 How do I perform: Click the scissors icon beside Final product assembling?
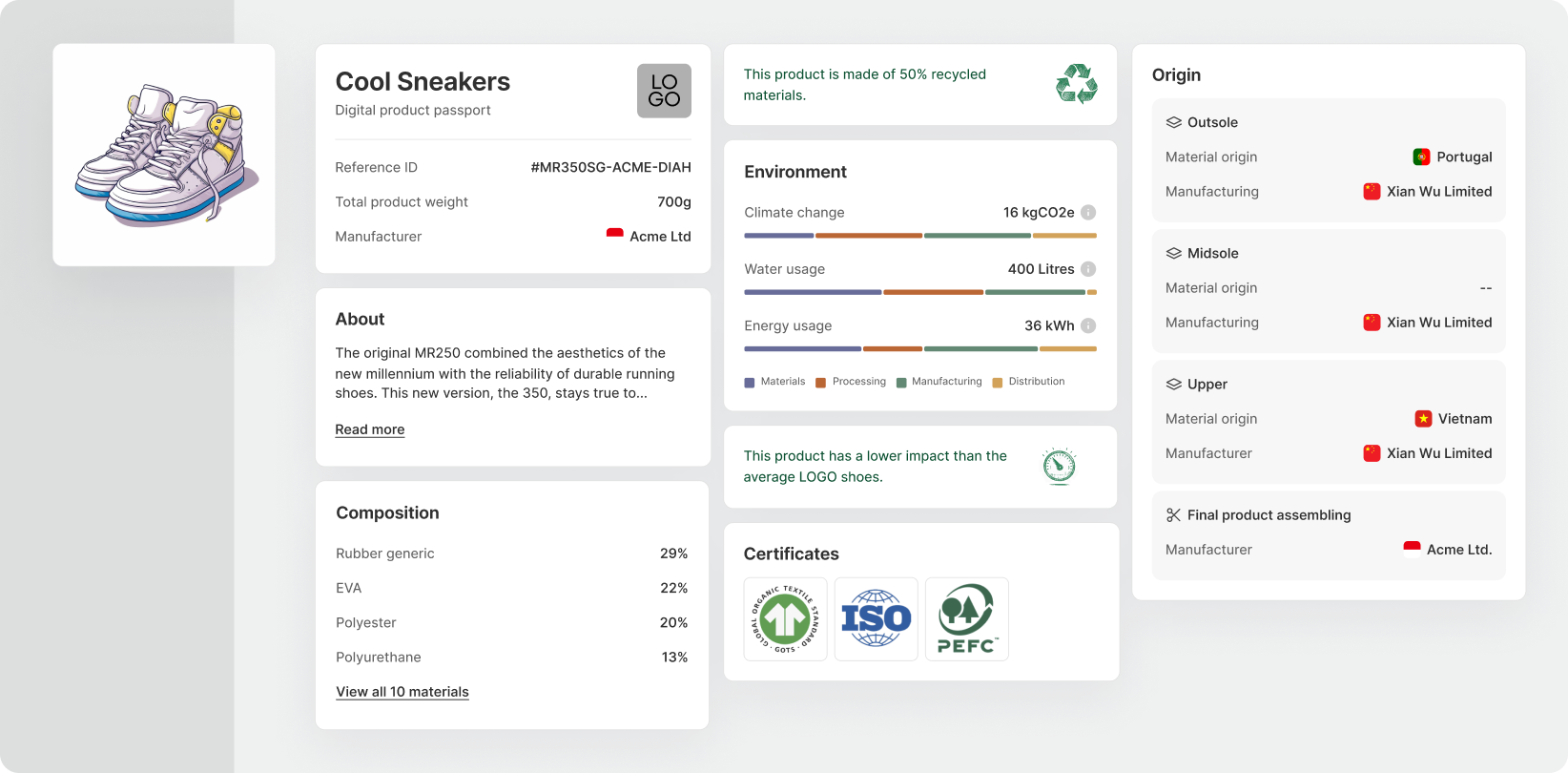(1173, 515)
